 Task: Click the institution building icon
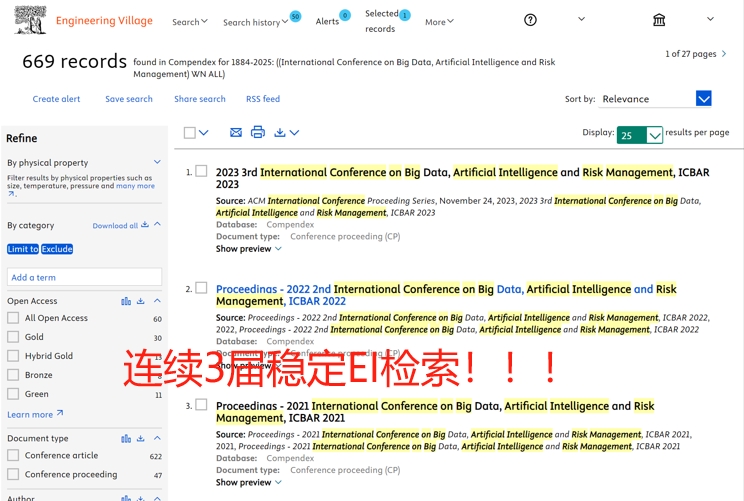659,20
